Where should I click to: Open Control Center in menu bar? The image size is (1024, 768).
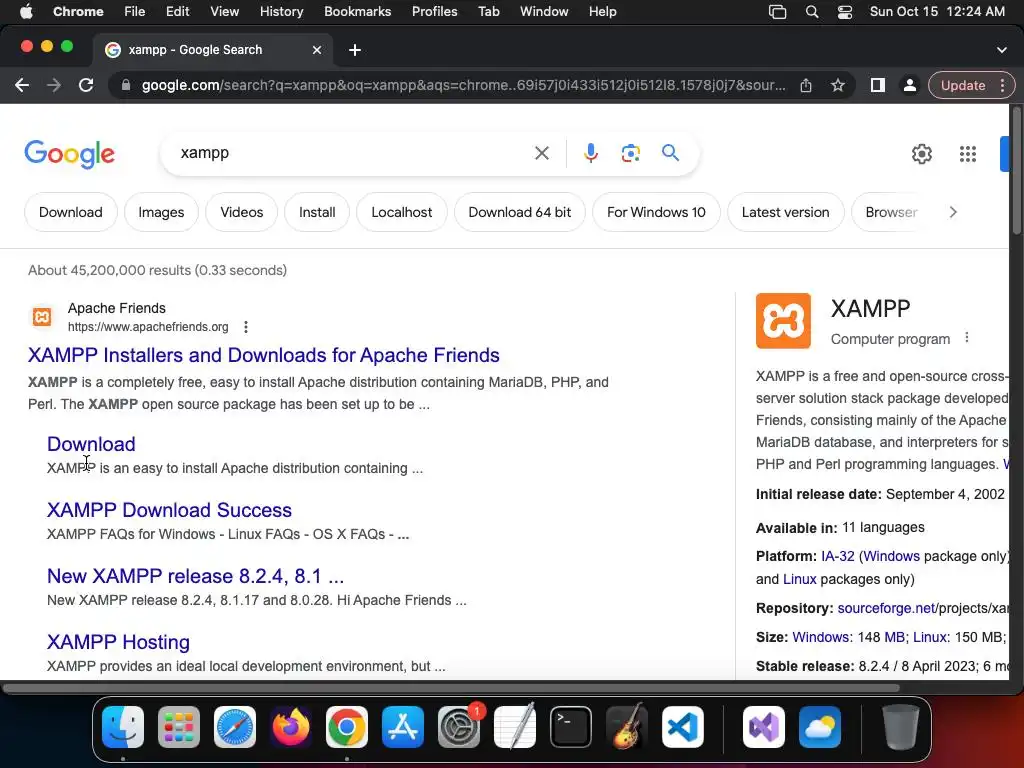pos(844,12)
